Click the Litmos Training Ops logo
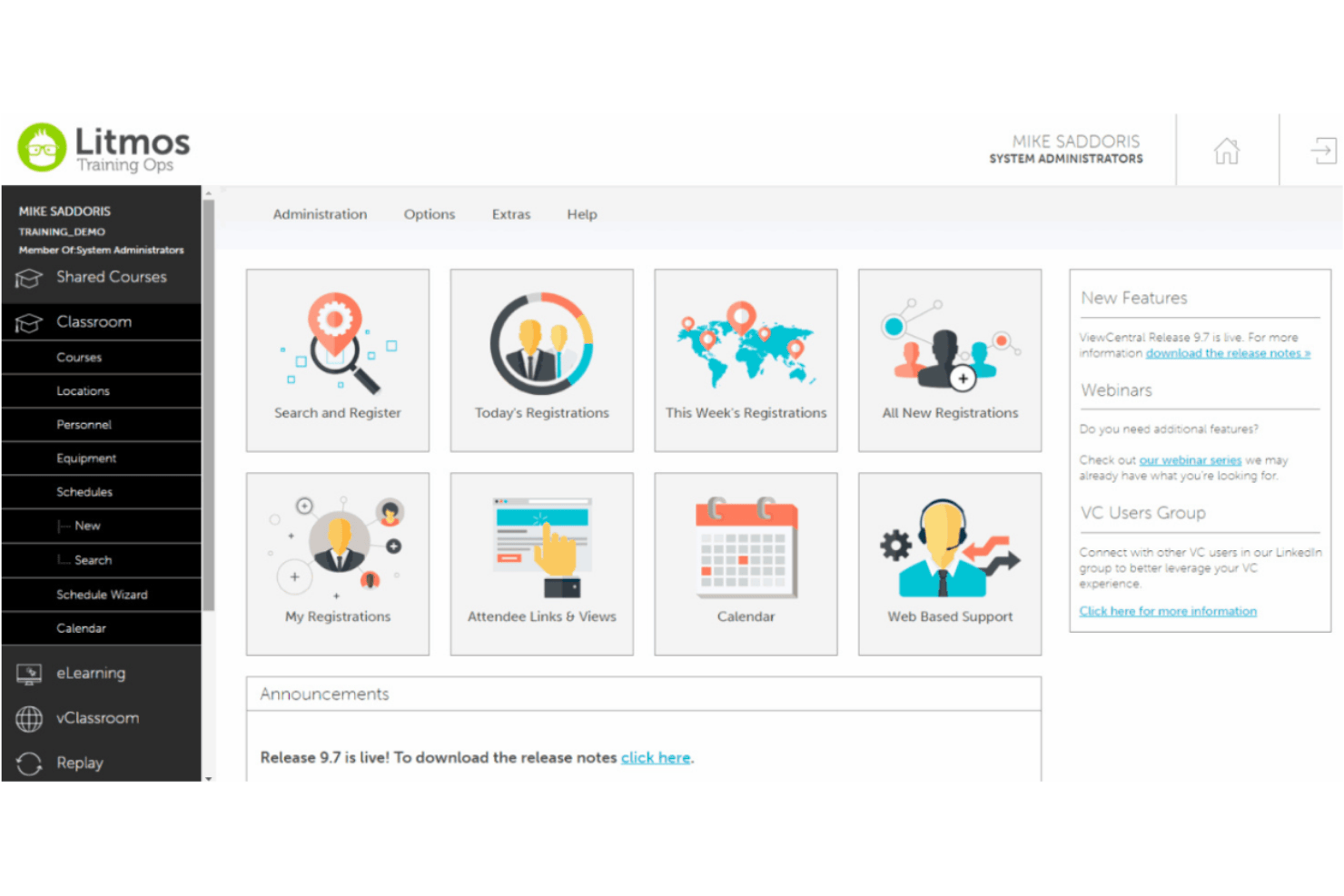Screen dimensions: 1344x896 [104, 148]
